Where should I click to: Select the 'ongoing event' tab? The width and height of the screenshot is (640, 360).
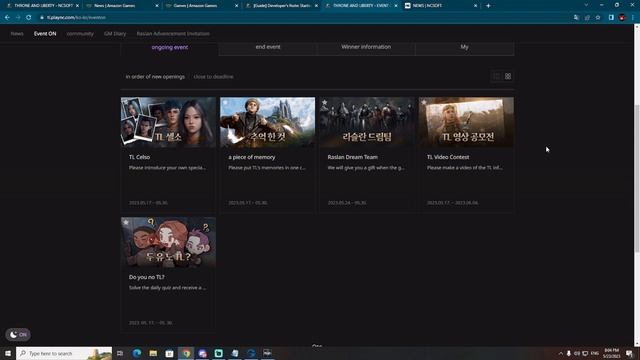pos(170,47)
